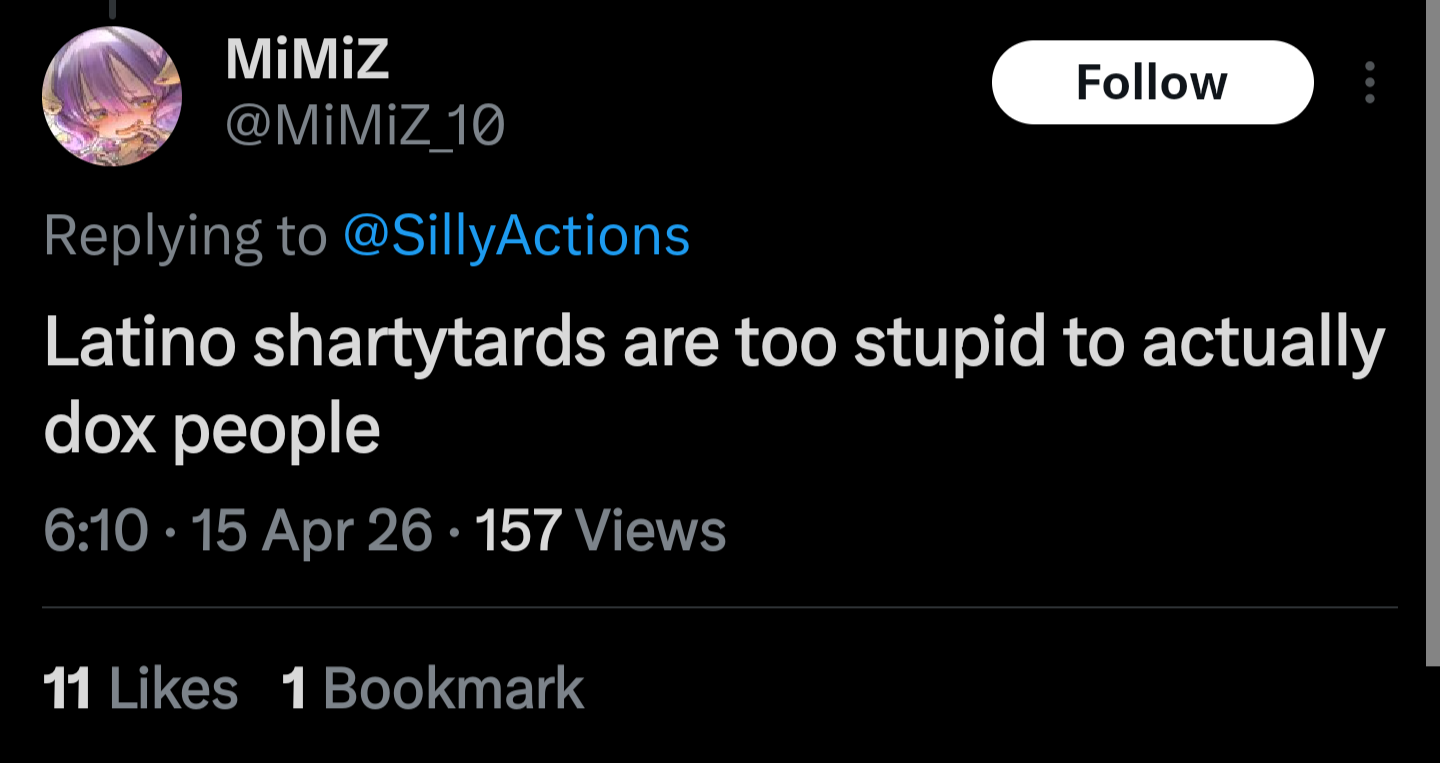Open the three-dot more options menu
This screenshot has height=763, width=1440.
(1370, 82)
